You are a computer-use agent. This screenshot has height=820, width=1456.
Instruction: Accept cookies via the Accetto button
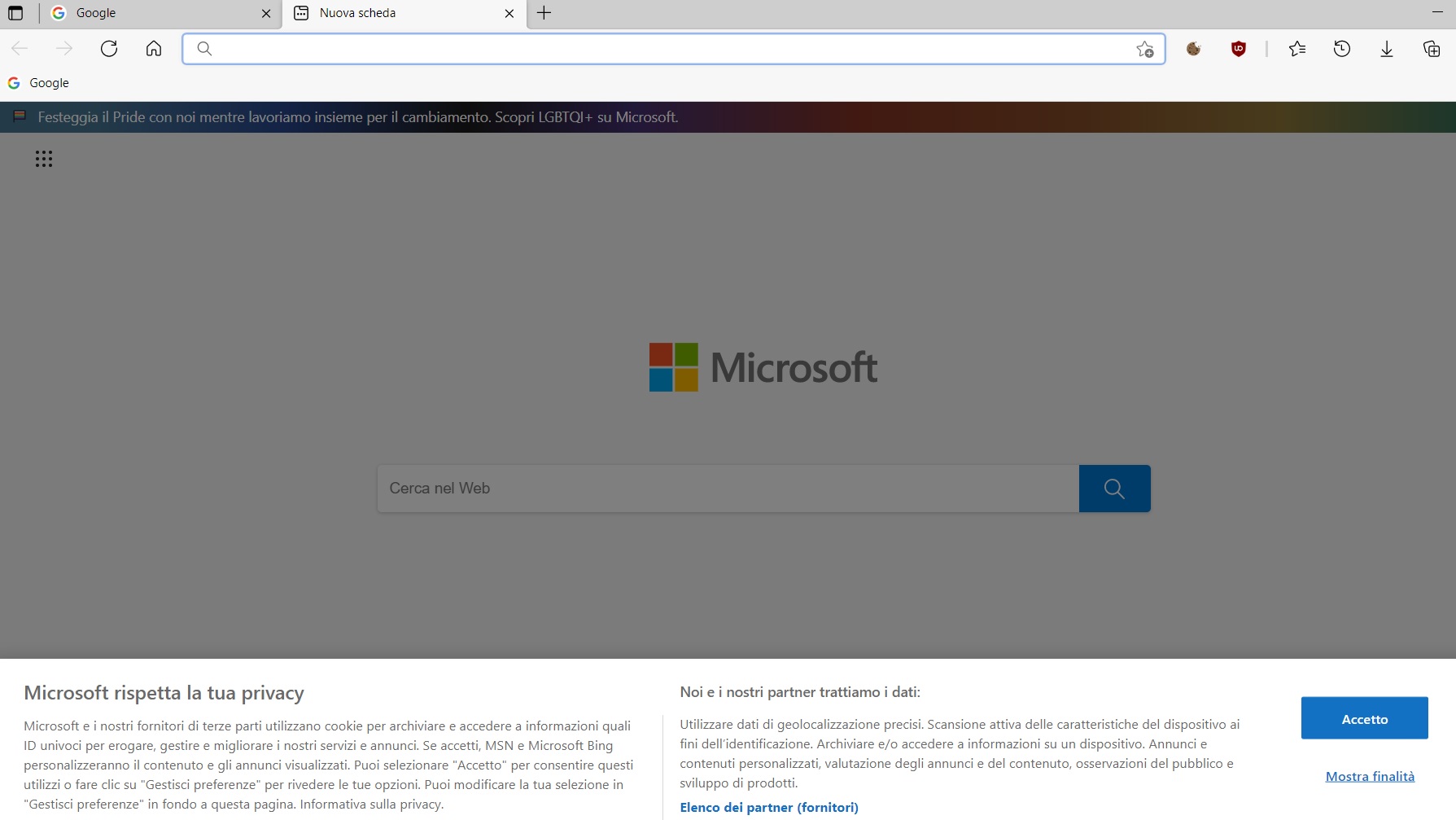point(1364,718)
